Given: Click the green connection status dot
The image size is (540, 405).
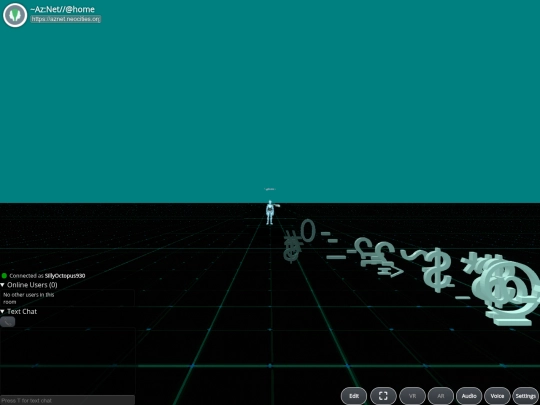Looking at the screenshot, I should coord(4,276).
